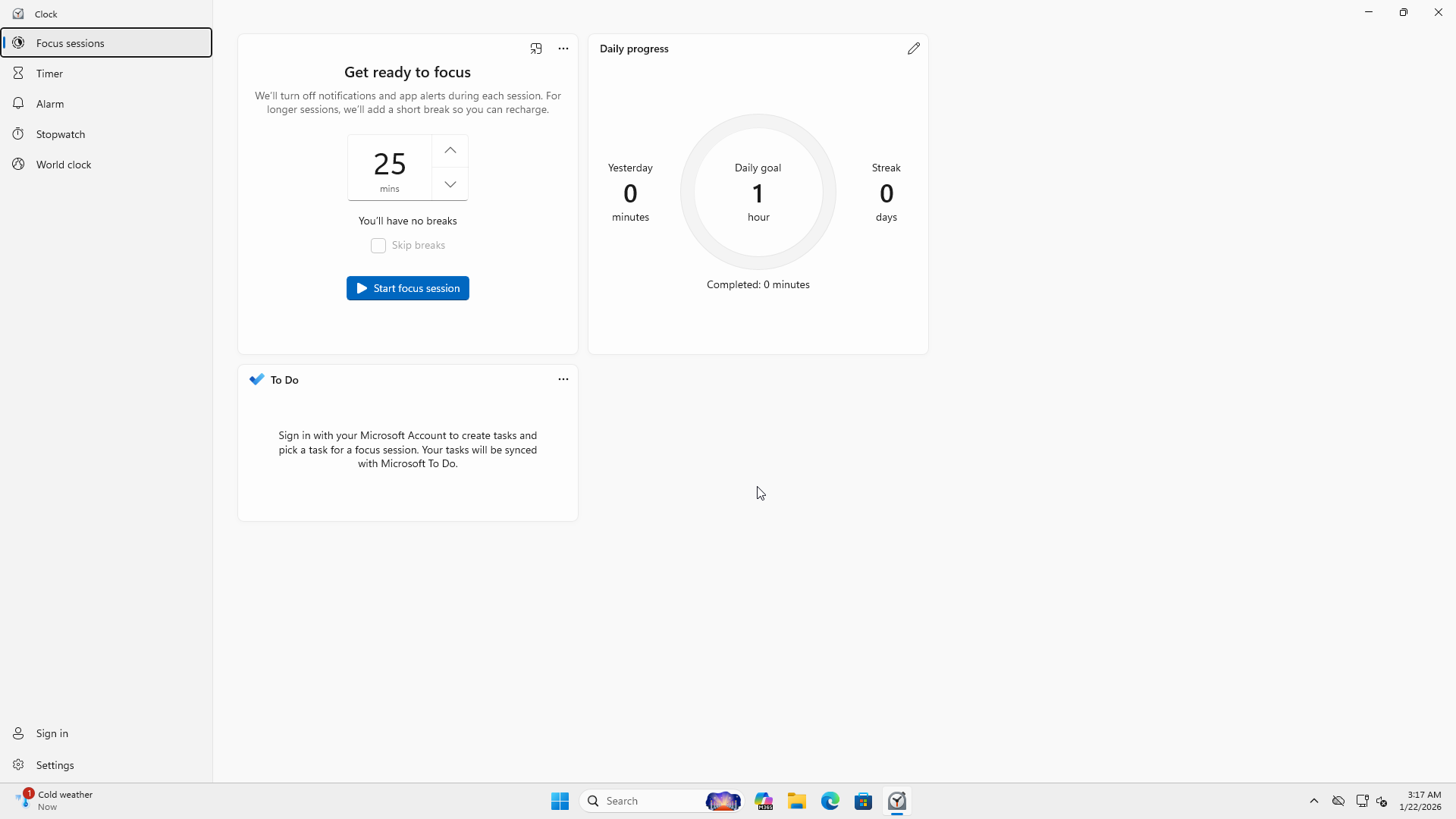Show hidden system tray icons chevron
The image size is (1456, 819).
(1314, 801)
